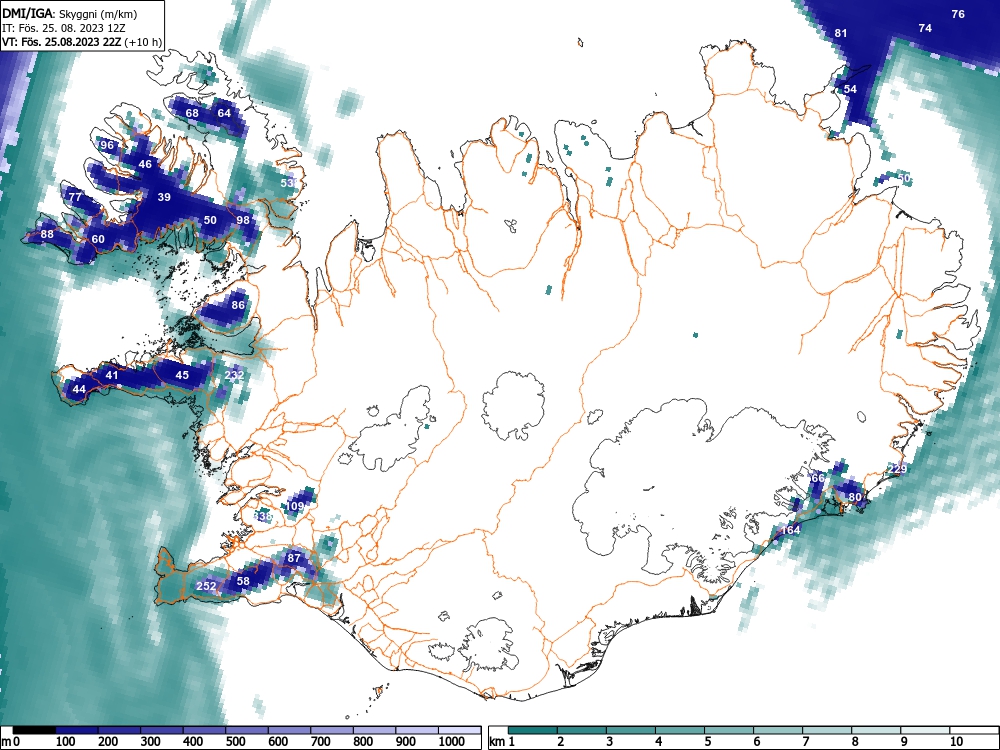Click the visibility value 76 on the map
1000x750 pixels.
(x=958, y=14)
